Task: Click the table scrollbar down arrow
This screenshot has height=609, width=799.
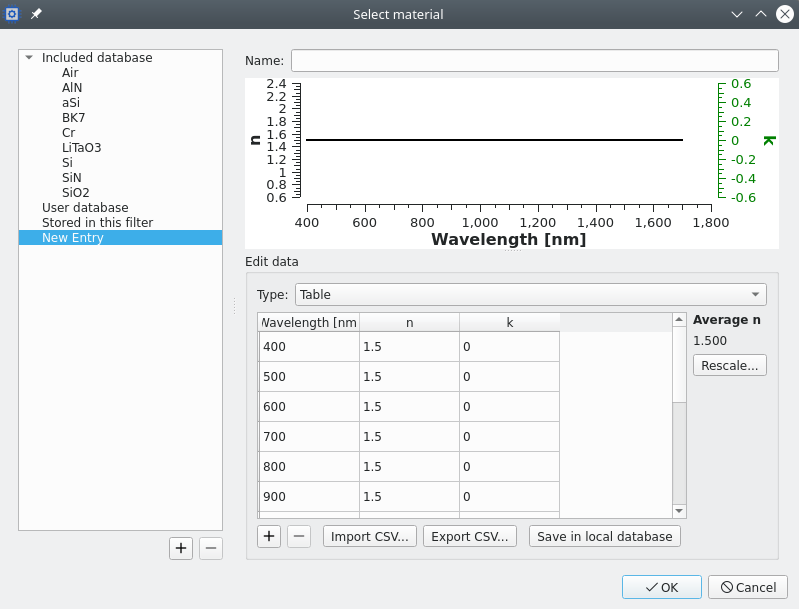Action: (x=679, y=511)
